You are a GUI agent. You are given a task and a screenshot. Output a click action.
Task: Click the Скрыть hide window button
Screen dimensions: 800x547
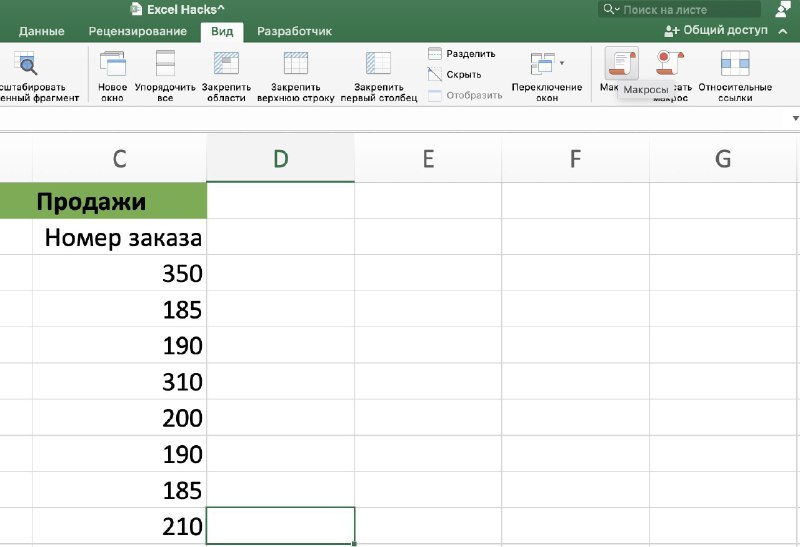point(455,74)
